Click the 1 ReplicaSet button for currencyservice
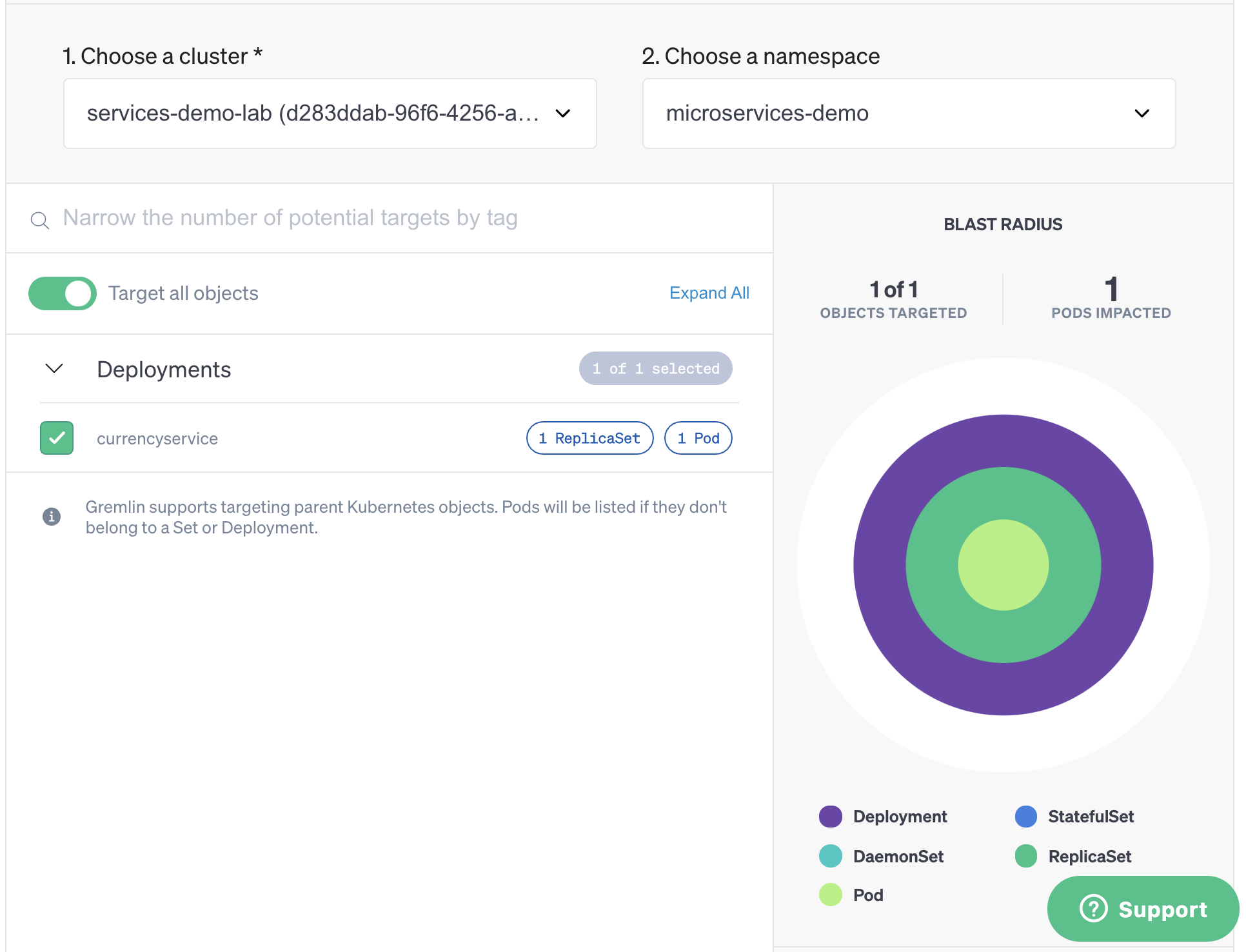 tap(589, 438)
